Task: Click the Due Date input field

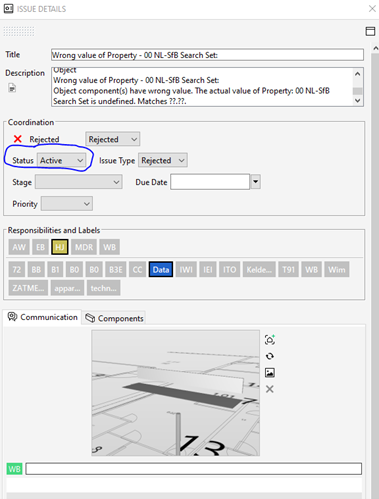Action: tap(210, 182)
